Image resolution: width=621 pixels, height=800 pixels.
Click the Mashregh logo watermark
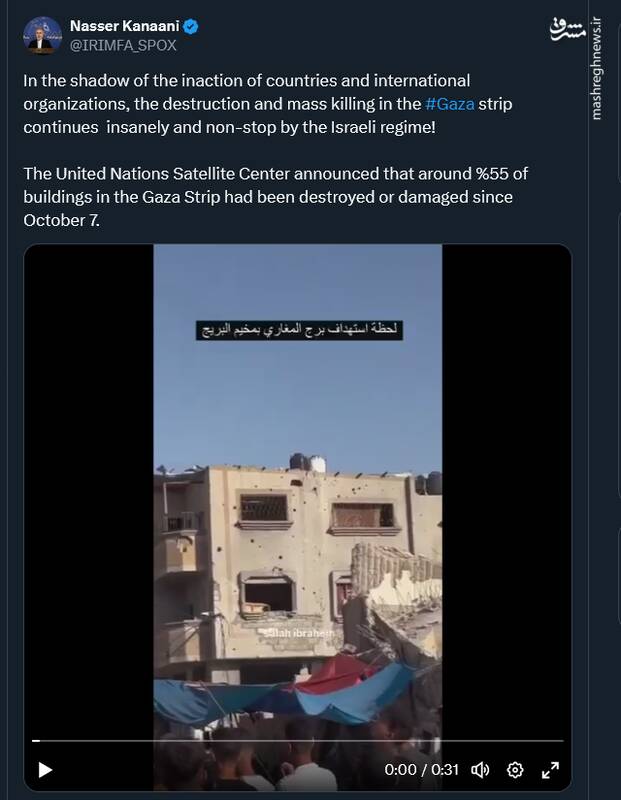click(567, 30)
